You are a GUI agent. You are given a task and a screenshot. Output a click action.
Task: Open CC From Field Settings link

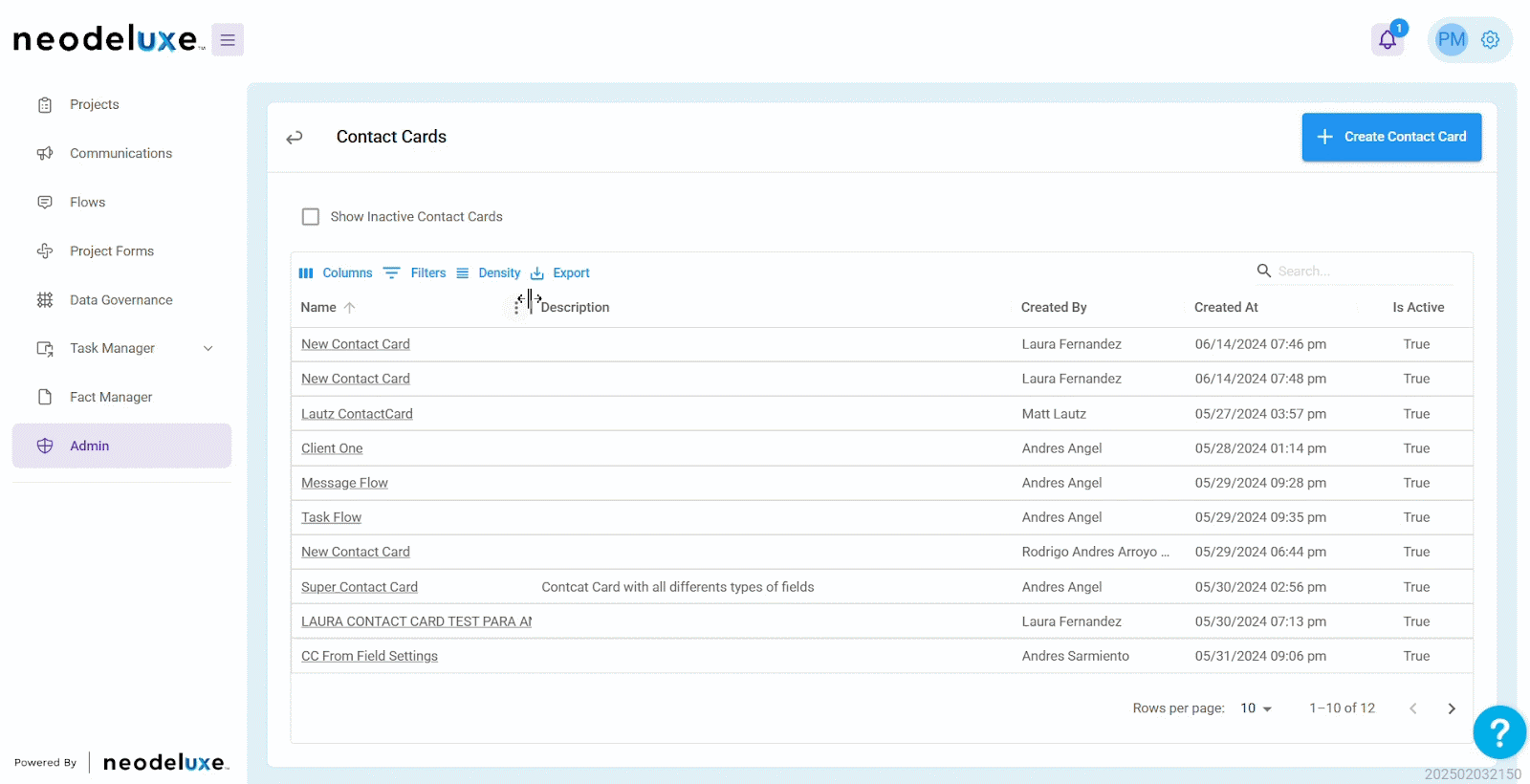point(369,656)
